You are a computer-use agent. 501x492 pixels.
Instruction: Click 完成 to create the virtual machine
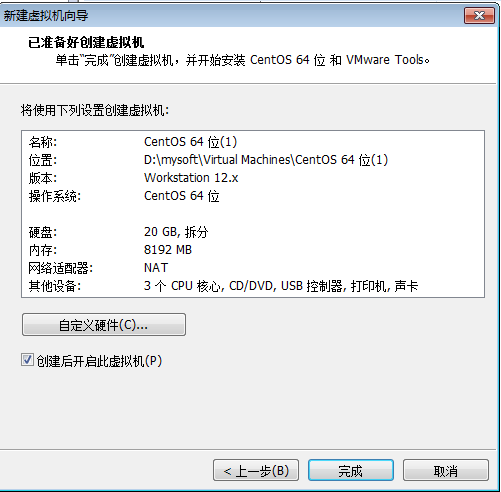point(351,470)
